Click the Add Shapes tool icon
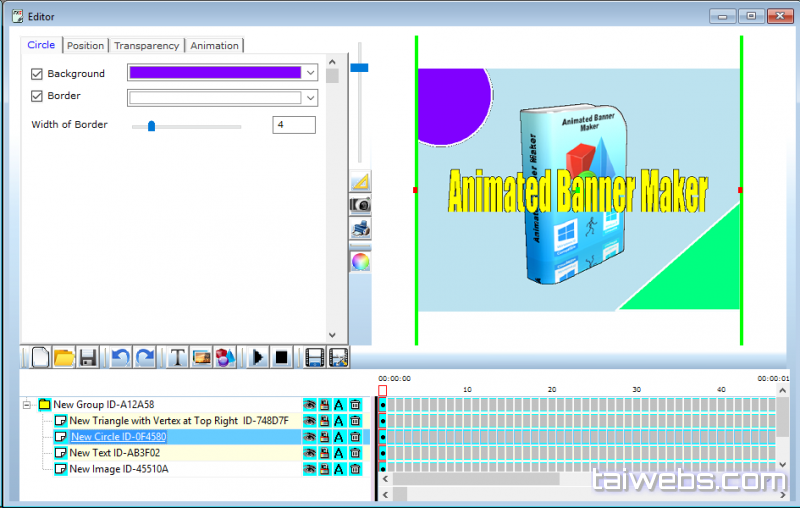Image resolution: width=800 pixels, height=508 pixels. pos(226,357)
